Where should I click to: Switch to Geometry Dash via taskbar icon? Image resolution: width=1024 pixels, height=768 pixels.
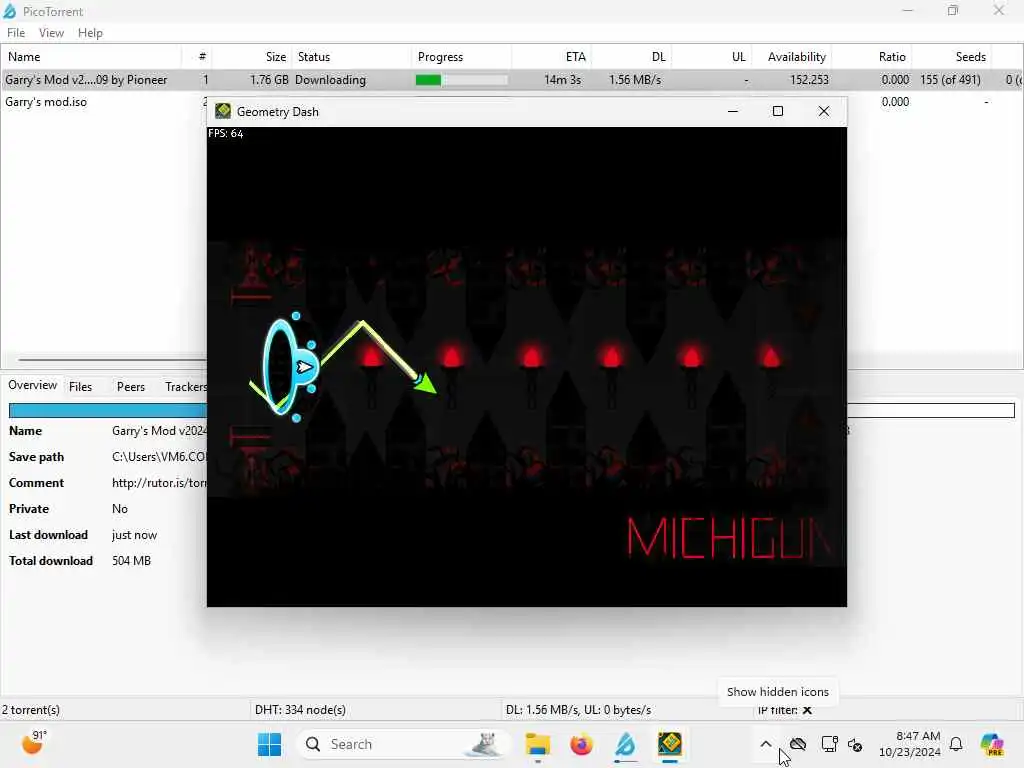click(669, 744)
